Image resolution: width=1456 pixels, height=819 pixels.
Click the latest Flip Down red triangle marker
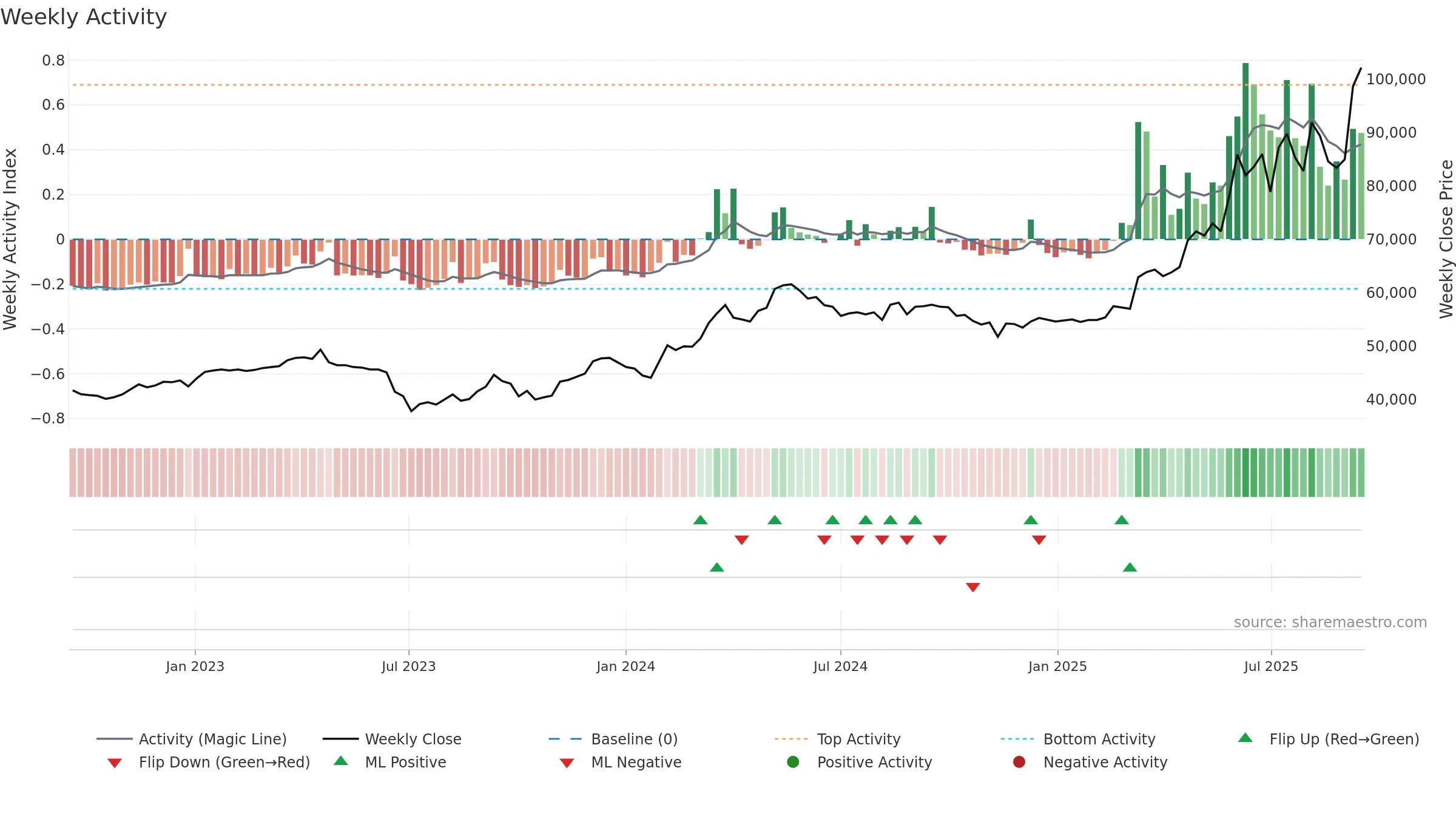(1039, 540)
